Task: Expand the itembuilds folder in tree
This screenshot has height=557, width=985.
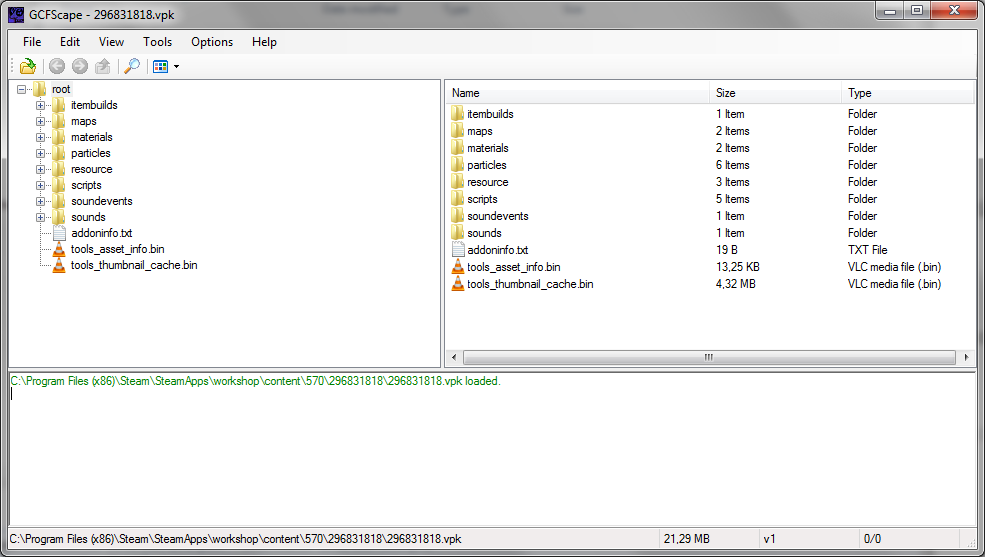Action: pos(41,105)
